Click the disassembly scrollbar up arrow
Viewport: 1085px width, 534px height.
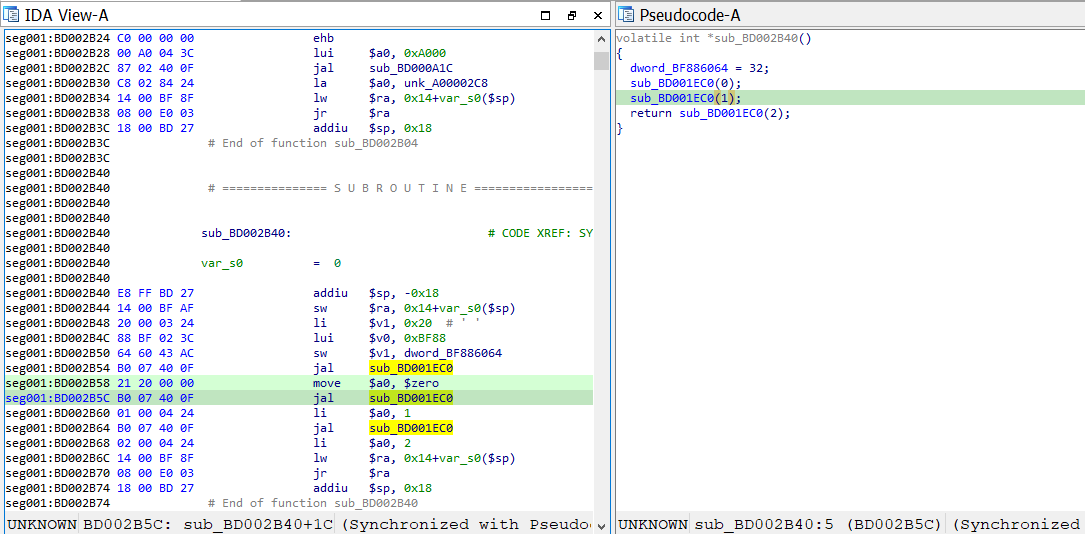601,39
